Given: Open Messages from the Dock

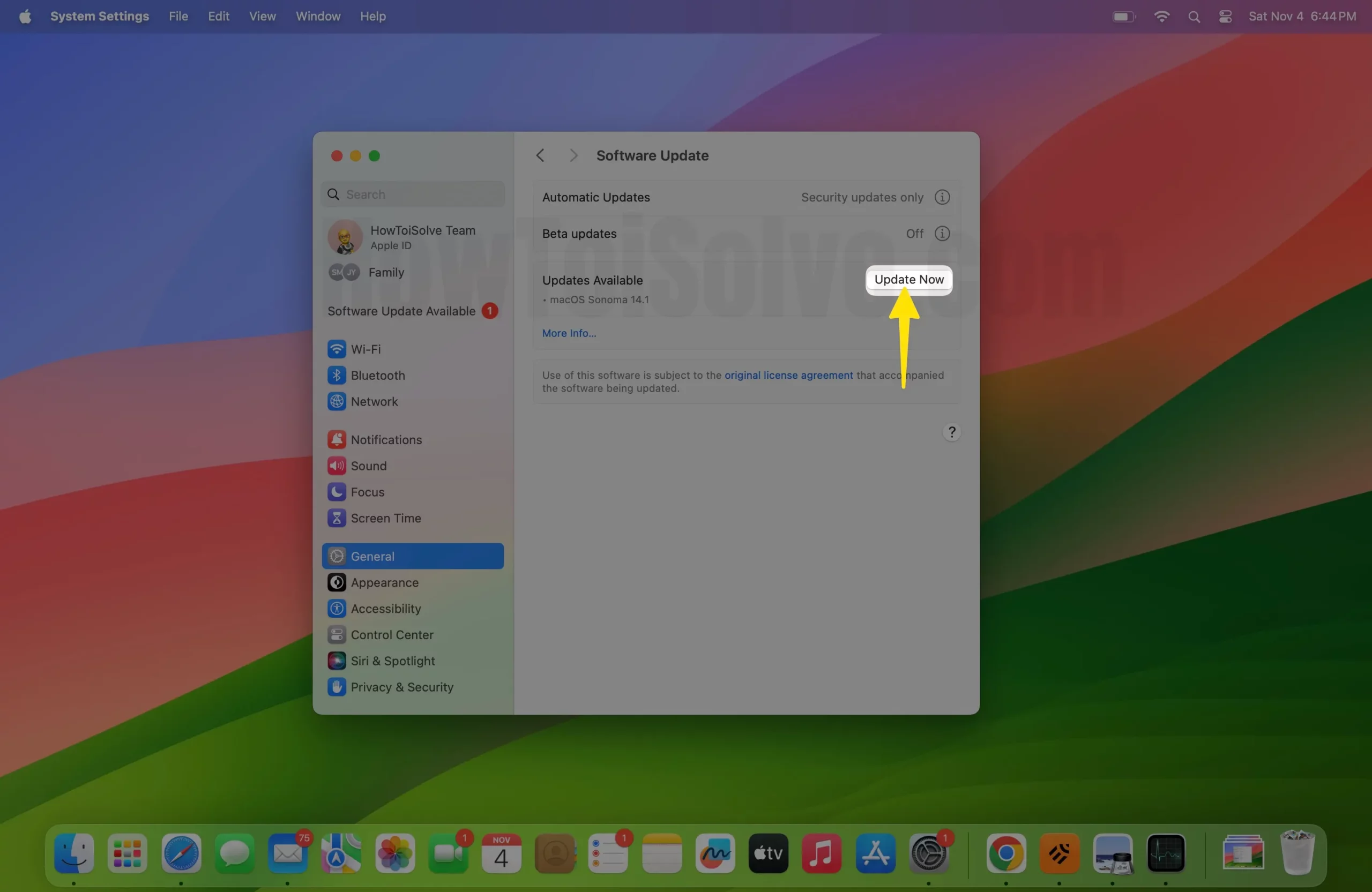Looking at the screenshot, I should click(234, 853).
